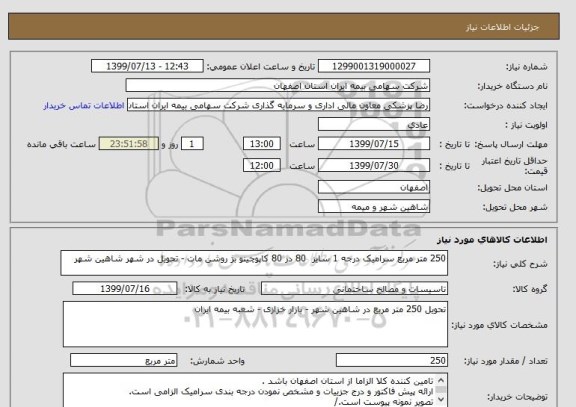Select the delivery city field شاهین شهر و میمه
Viewport: 576px width, 407px height.
pyautogui.click(x=374, y=207)
